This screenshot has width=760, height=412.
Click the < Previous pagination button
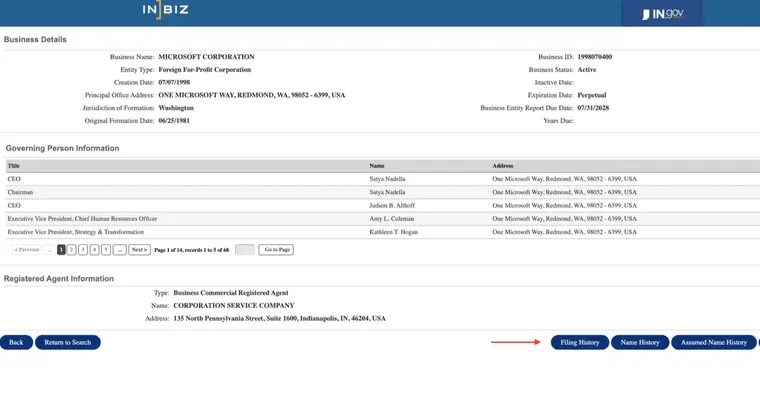click(27, 250)
